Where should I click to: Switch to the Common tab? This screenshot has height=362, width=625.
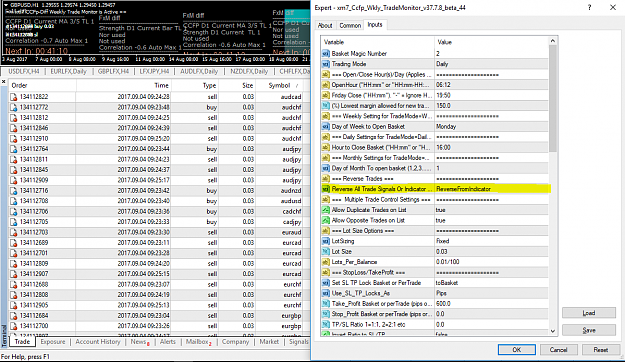[x=350, y=26]
